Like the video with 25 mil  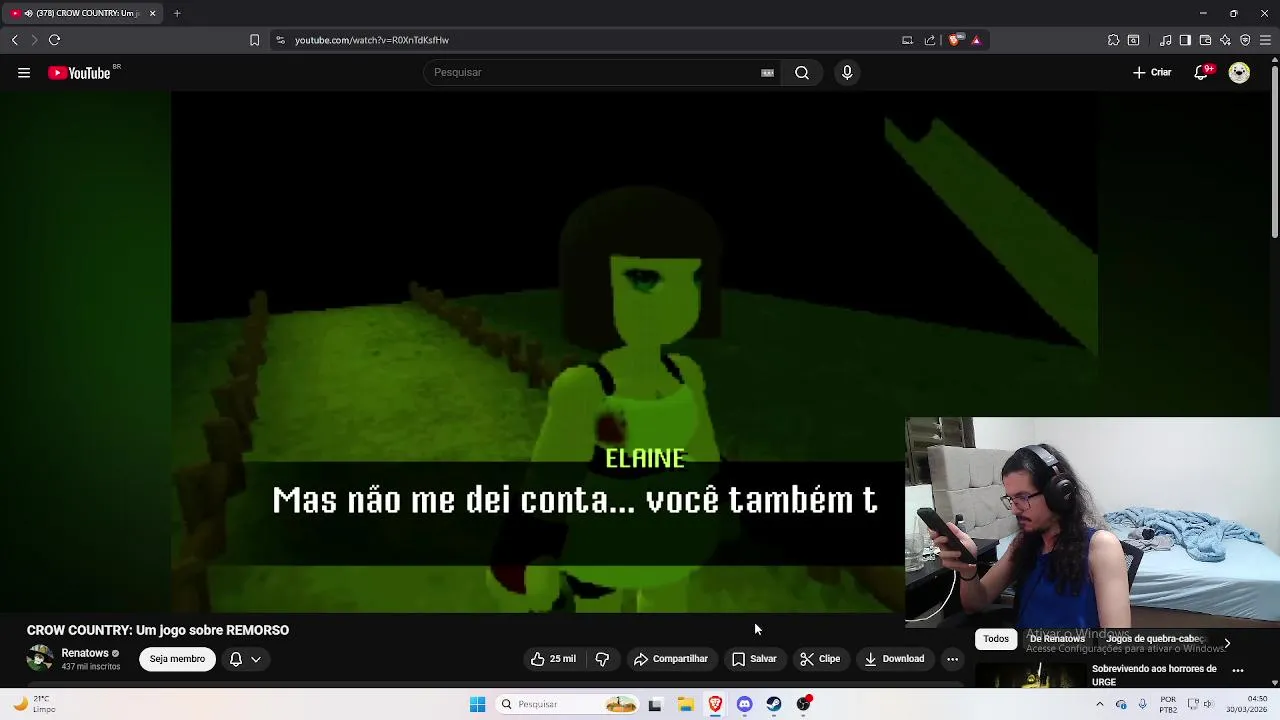(x=553, y=659)
